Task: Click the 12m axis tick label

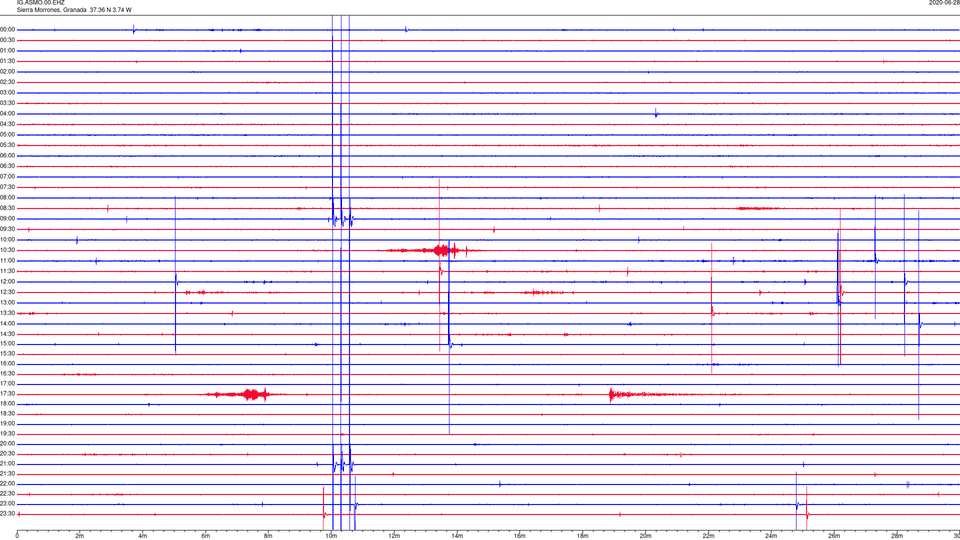Action: 394,536
